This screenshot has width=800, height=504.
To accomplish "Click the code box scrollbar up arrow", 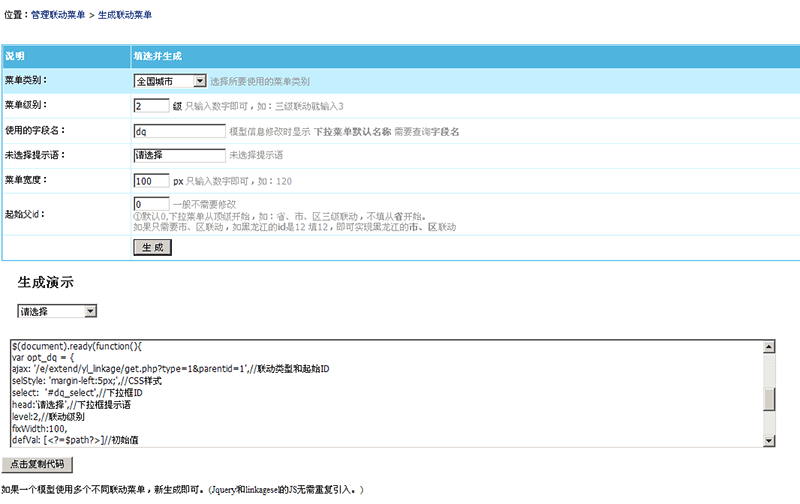I will 768,347.
